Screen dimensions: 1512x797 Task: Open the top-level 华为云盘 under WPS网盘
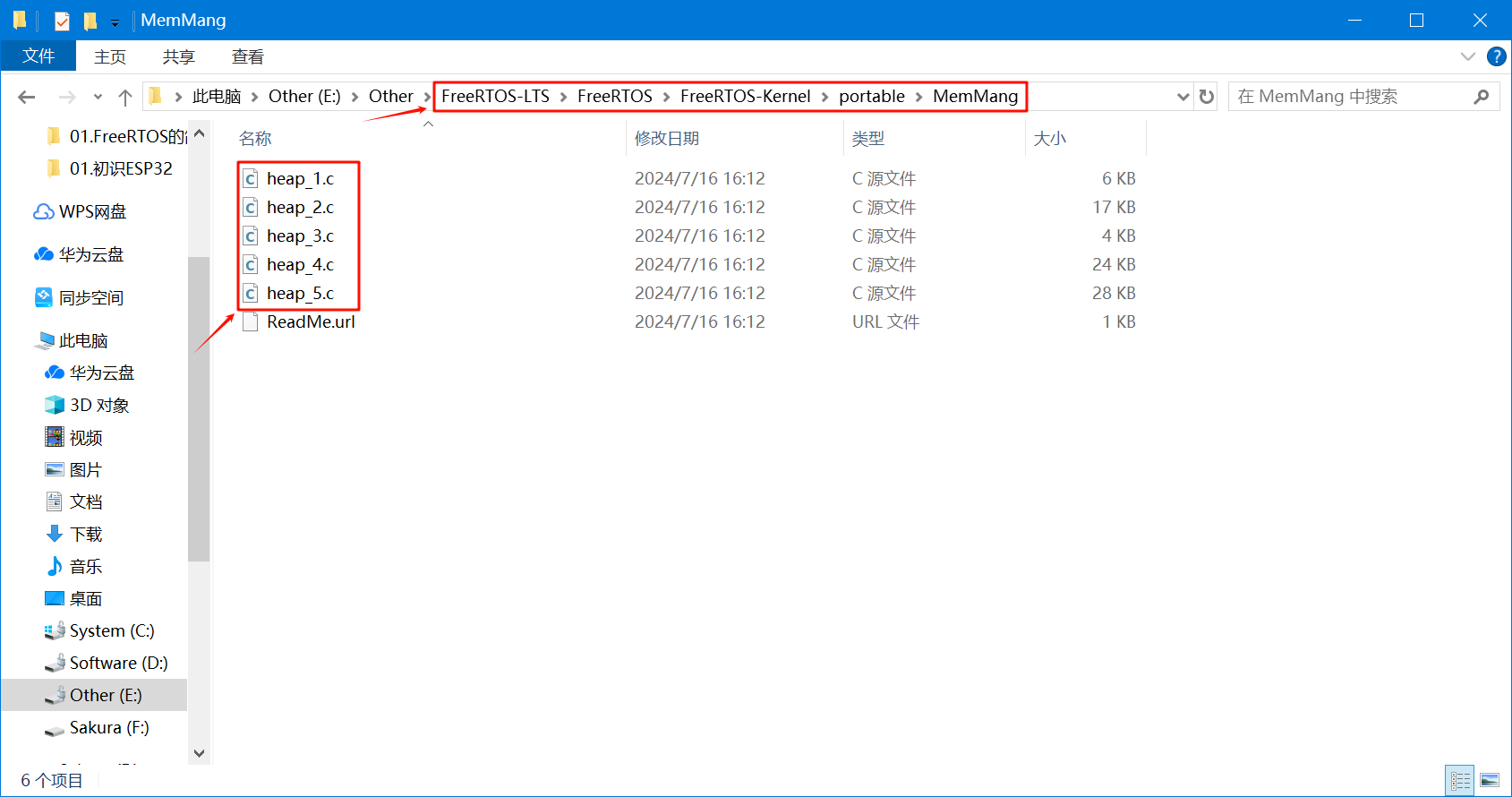coord(79,254)
